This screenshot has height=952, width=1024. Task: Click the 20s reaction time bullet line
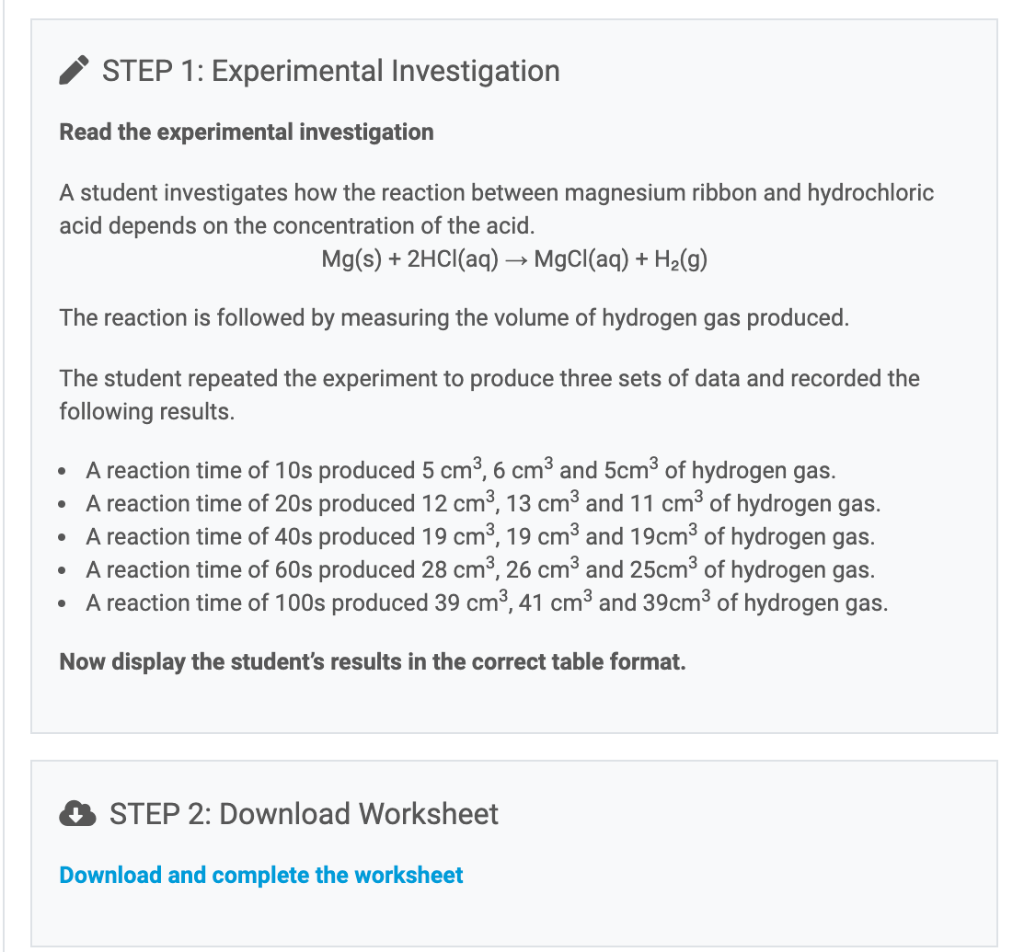483,503
